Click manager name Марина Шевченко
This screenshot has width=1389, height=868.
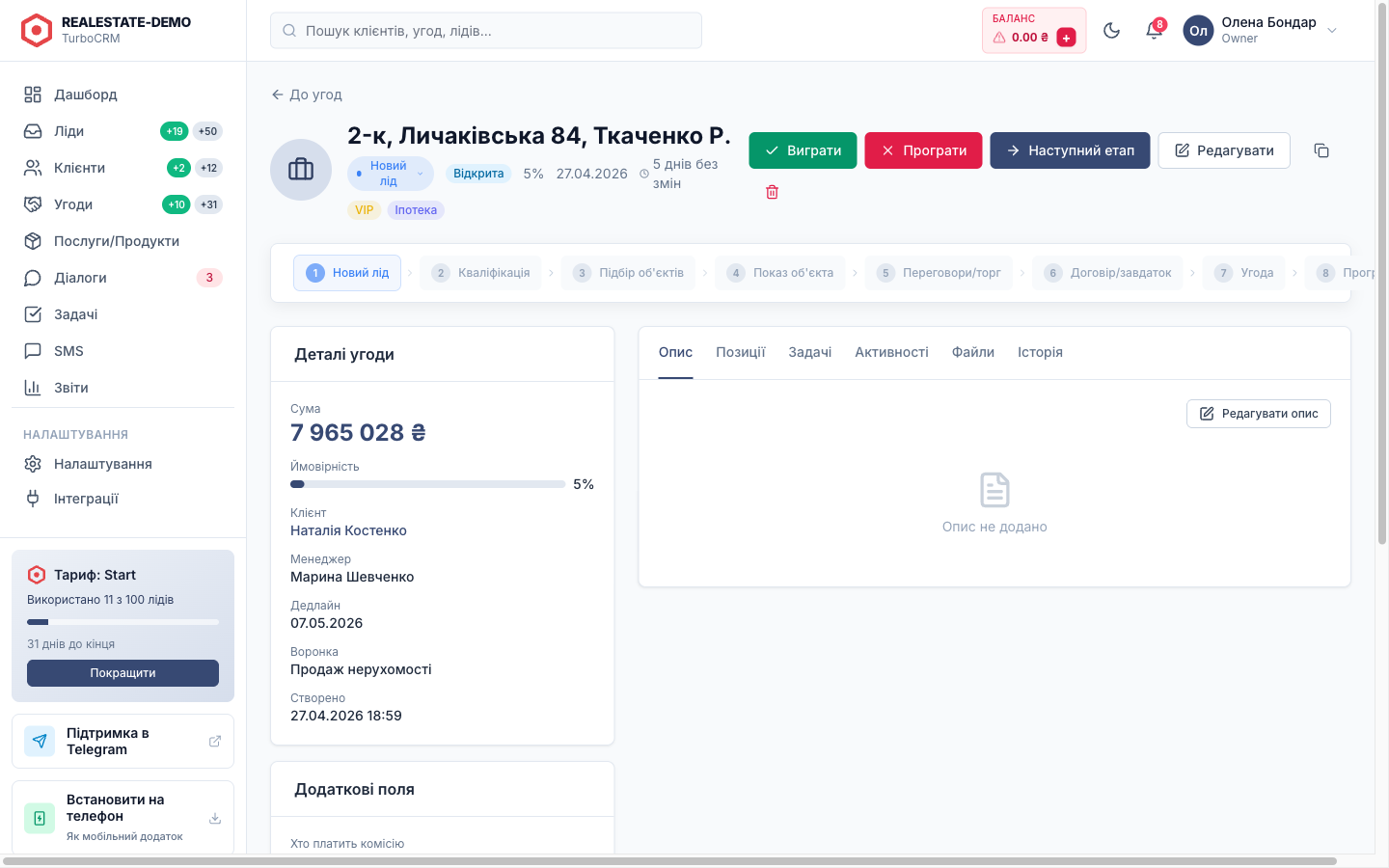[x=352, y=577]
